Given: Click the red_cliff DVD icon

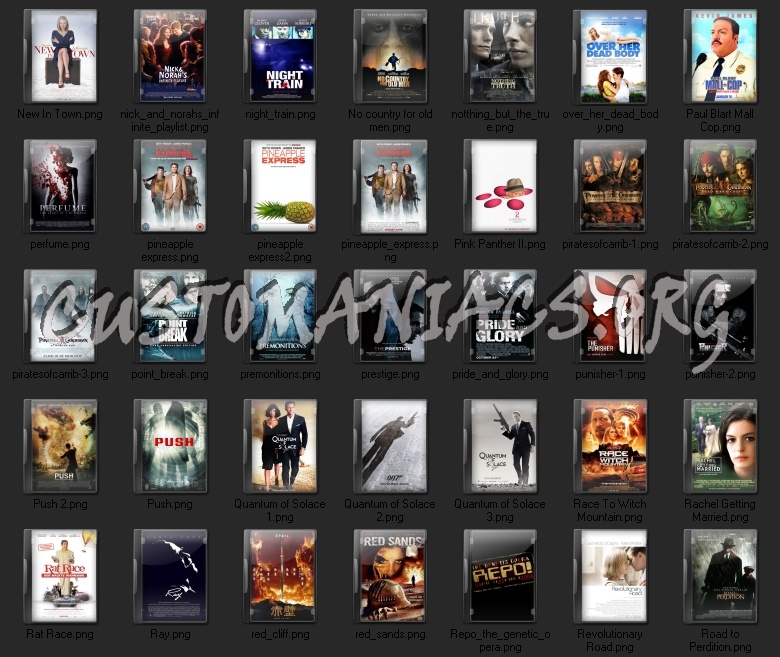Looking at the screenshot, I should point(280,576).
